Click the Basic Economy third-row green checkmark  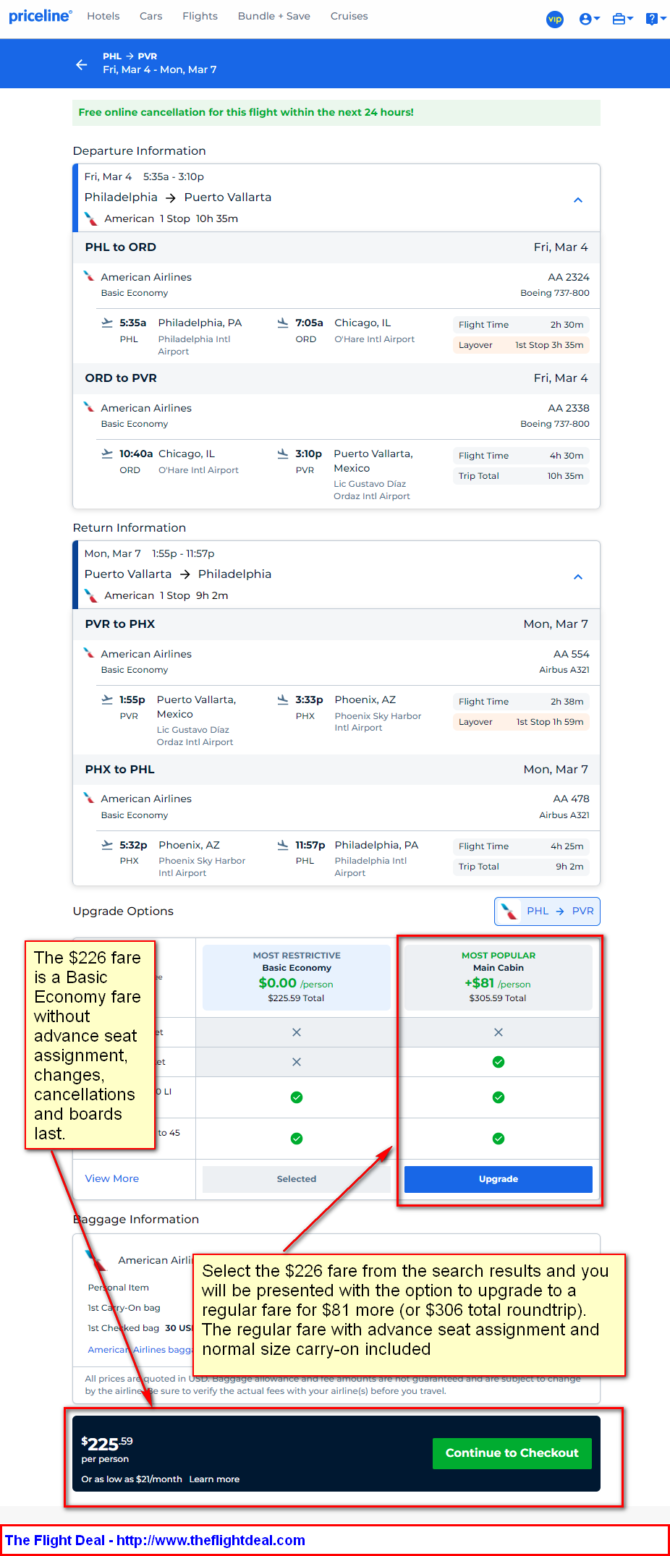click(296, 1097)
